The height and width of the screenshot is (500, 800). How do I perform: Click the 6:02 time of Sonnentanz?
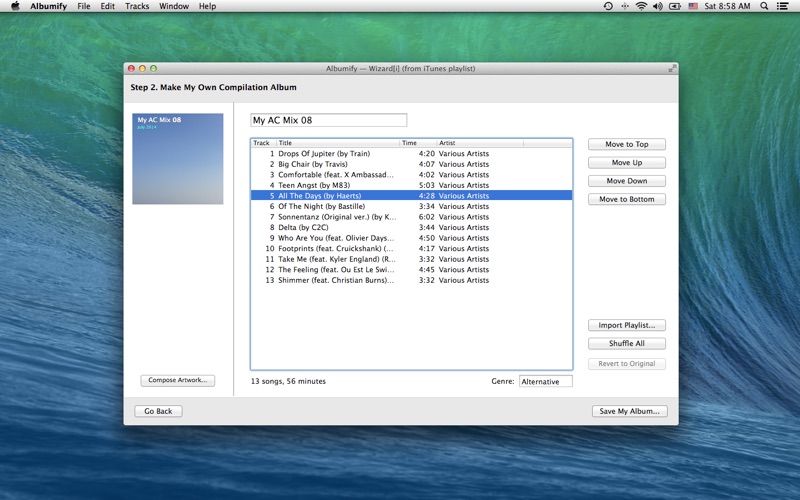point(427,217)
